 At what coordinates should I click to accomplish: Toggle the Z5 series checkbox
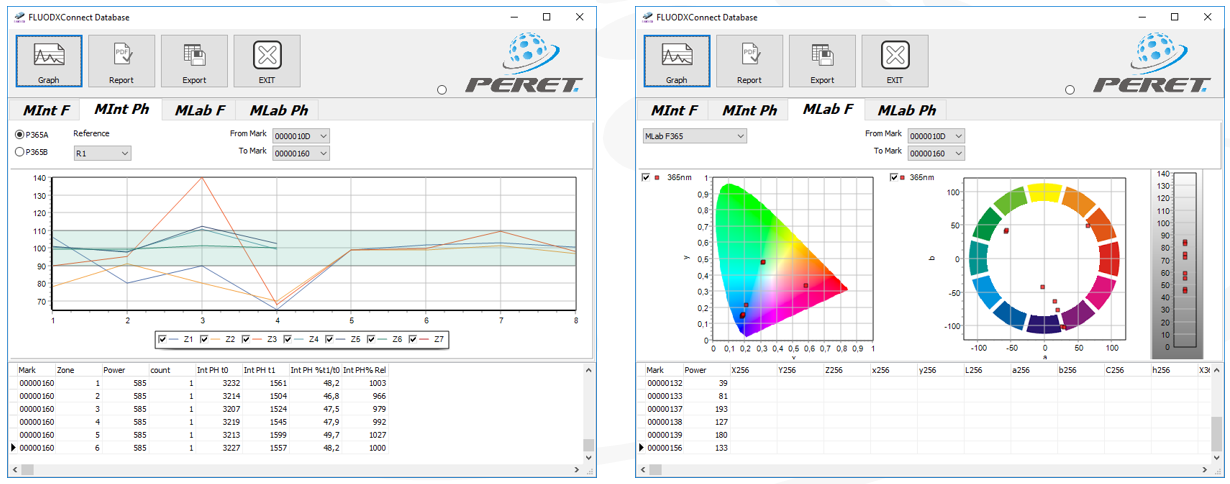tap(330, 340)
